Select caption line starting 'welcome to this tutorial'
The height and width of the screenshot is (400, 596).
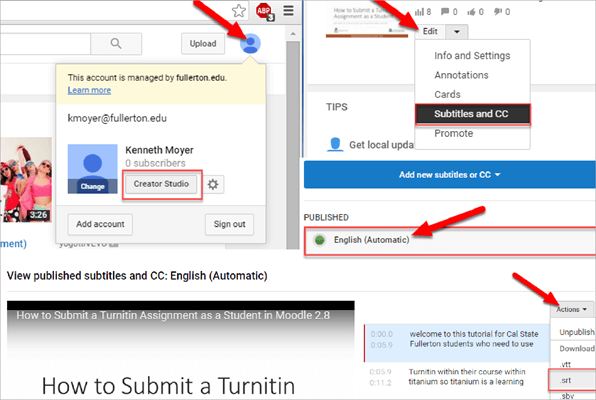coord(474,339)
